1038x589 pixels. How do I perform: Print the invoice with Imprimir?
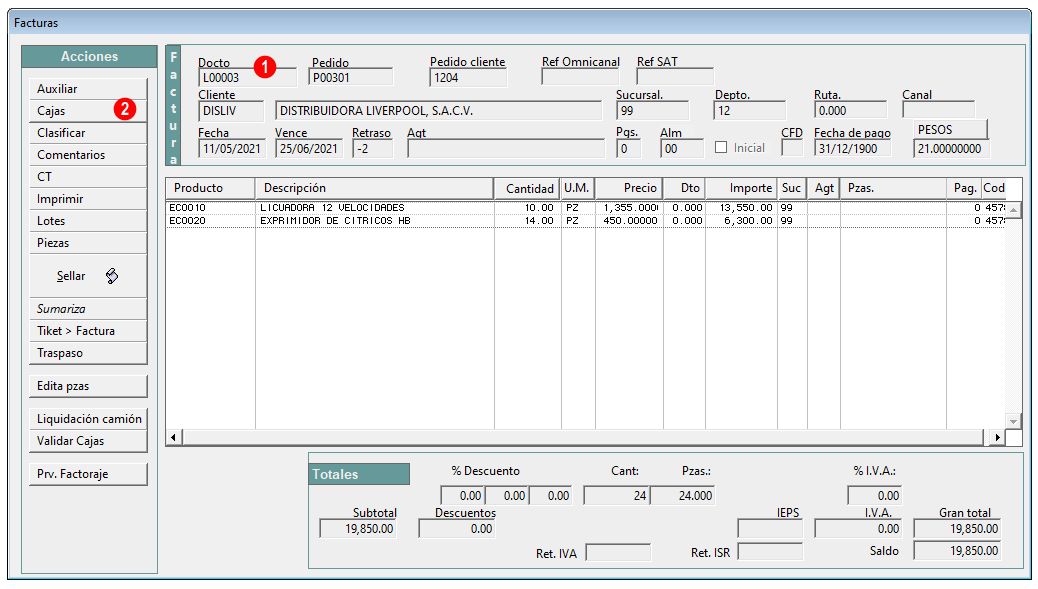[88, 199]
